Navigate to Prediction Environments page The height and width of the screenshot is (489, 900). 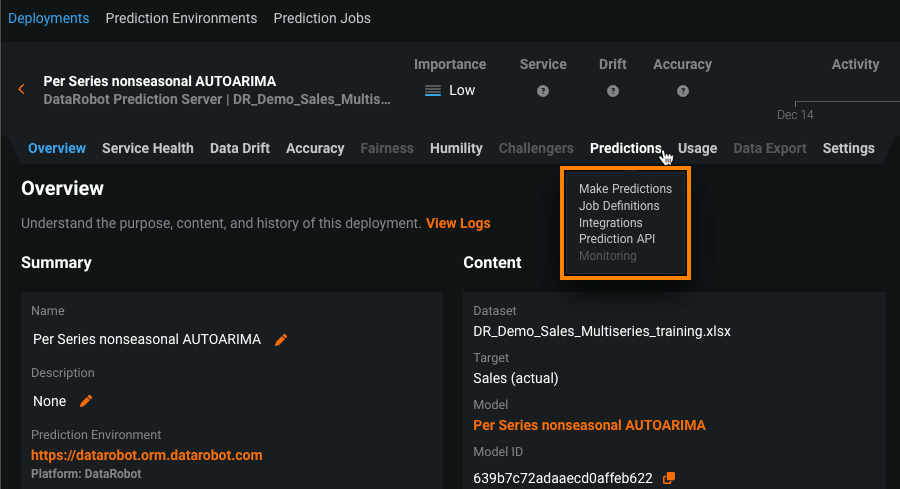tap(181, 18)
